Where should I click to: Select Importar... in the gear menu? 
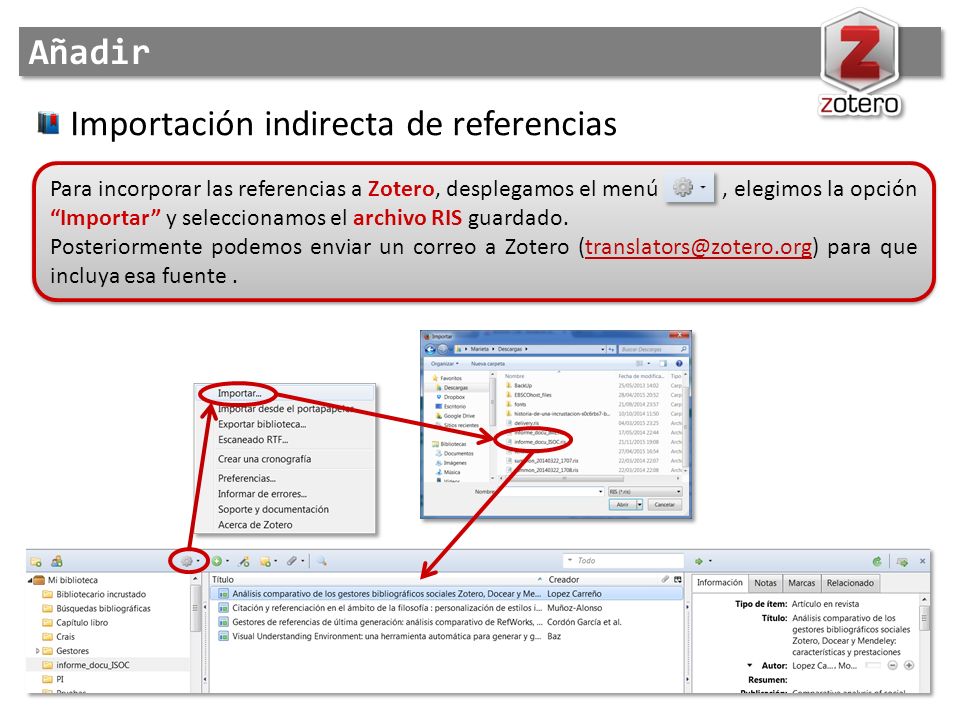[x=239, y=393]
